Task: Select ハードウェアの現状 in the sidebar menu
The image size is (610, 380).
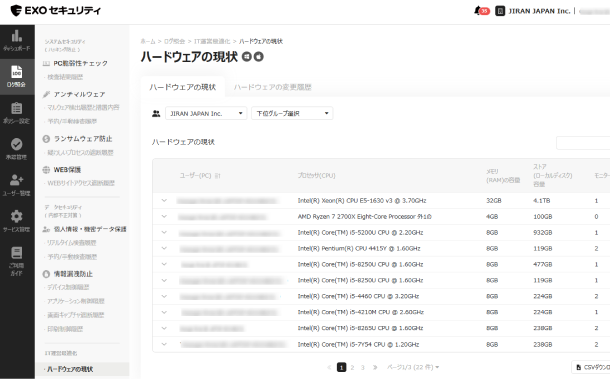Action: [x=70, y=369]
